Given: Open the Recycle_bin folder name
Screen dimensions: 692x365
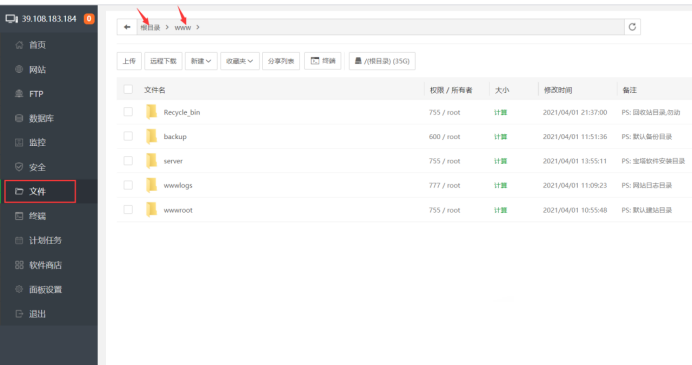Looking at the screenshot, I should point(182,113).
